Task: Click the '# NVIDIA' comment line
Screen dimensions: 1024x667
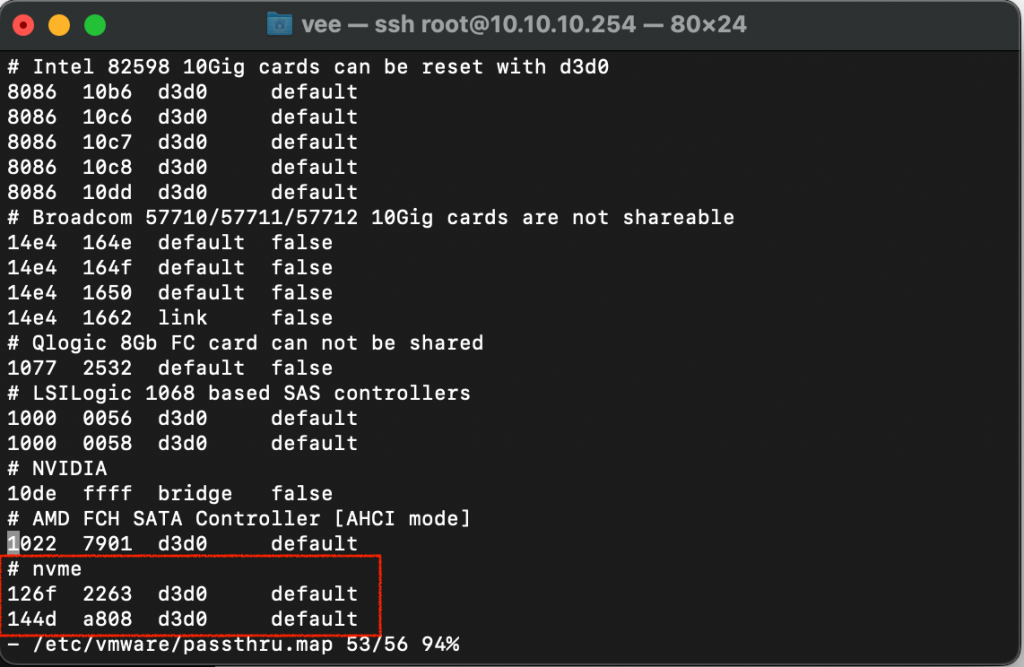Action: point(57,468)
